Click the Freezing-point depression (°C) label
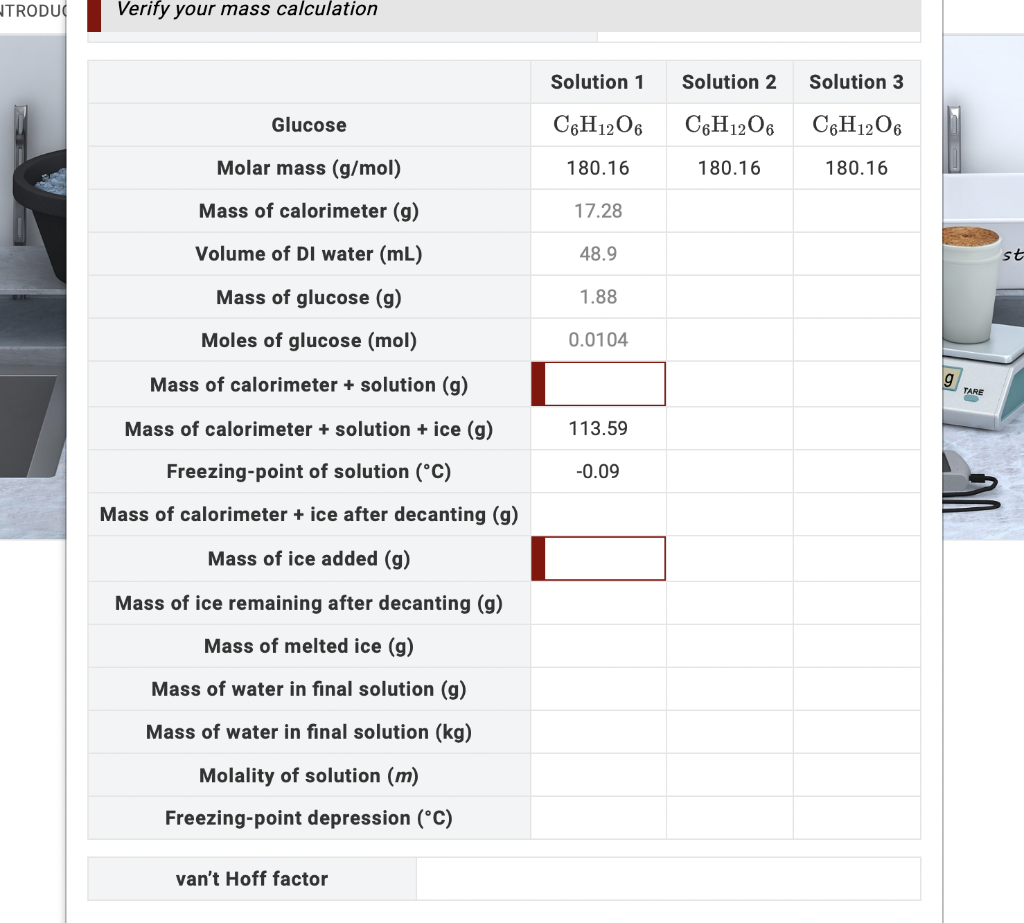Screen dimensions: 1024x923 coord(309,819)
